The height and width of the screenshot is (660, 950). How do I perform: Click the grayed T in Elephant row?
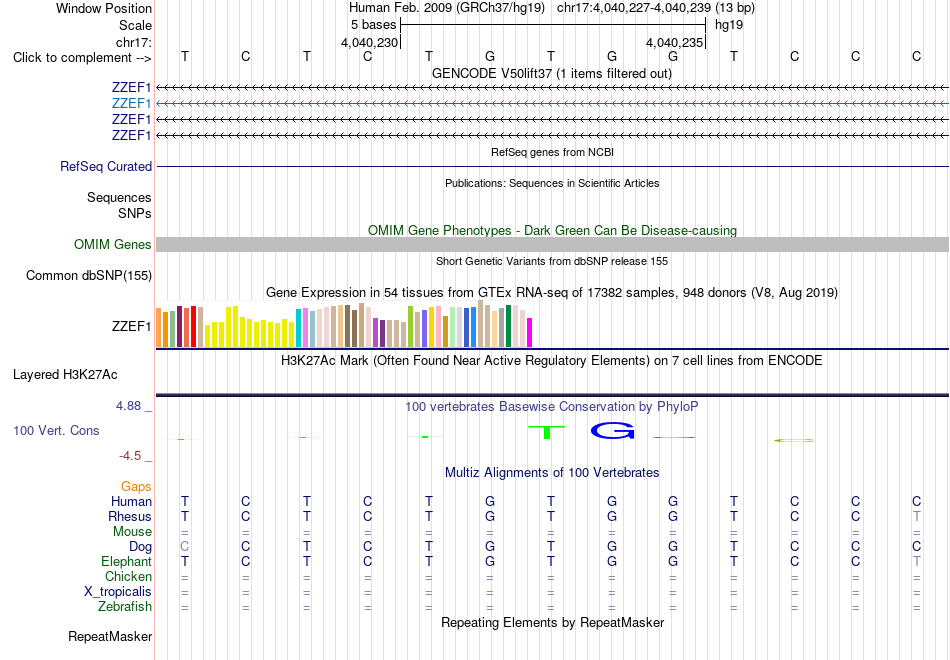point(917,561)
